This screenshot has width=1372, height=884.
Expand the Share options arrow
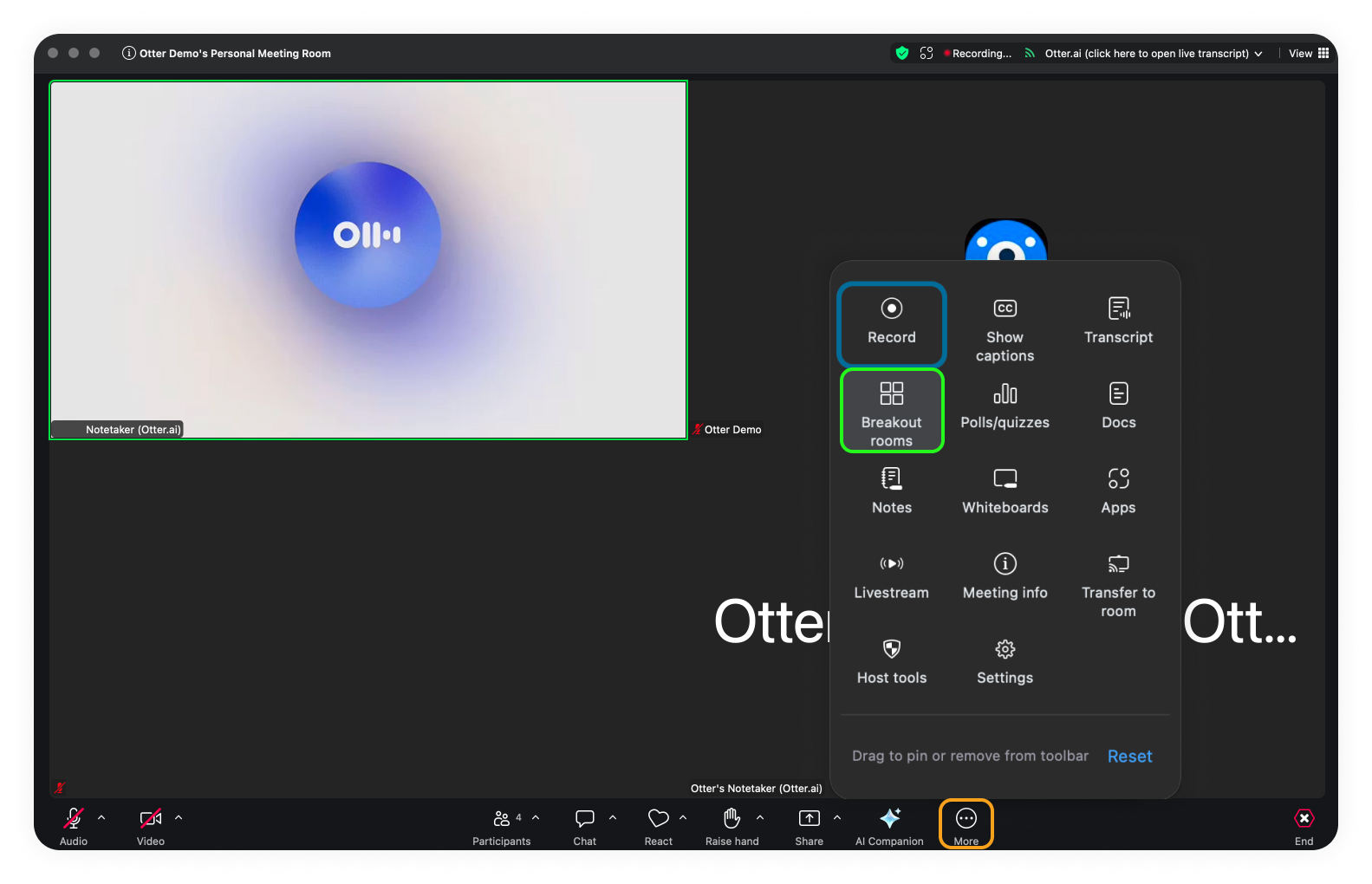837,817
